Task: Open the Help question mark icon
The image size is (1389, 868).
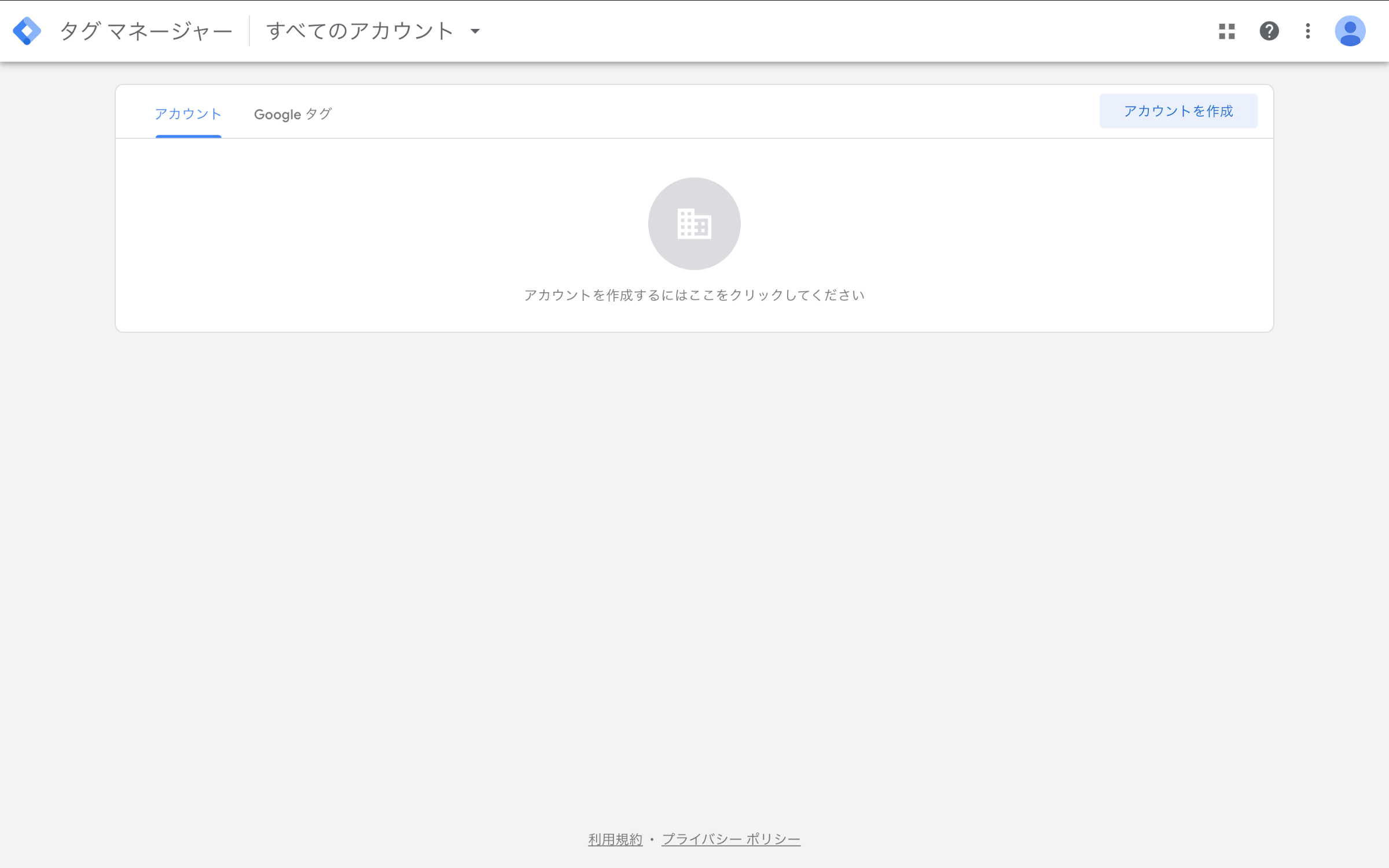Action: [x=1269, y=31]
